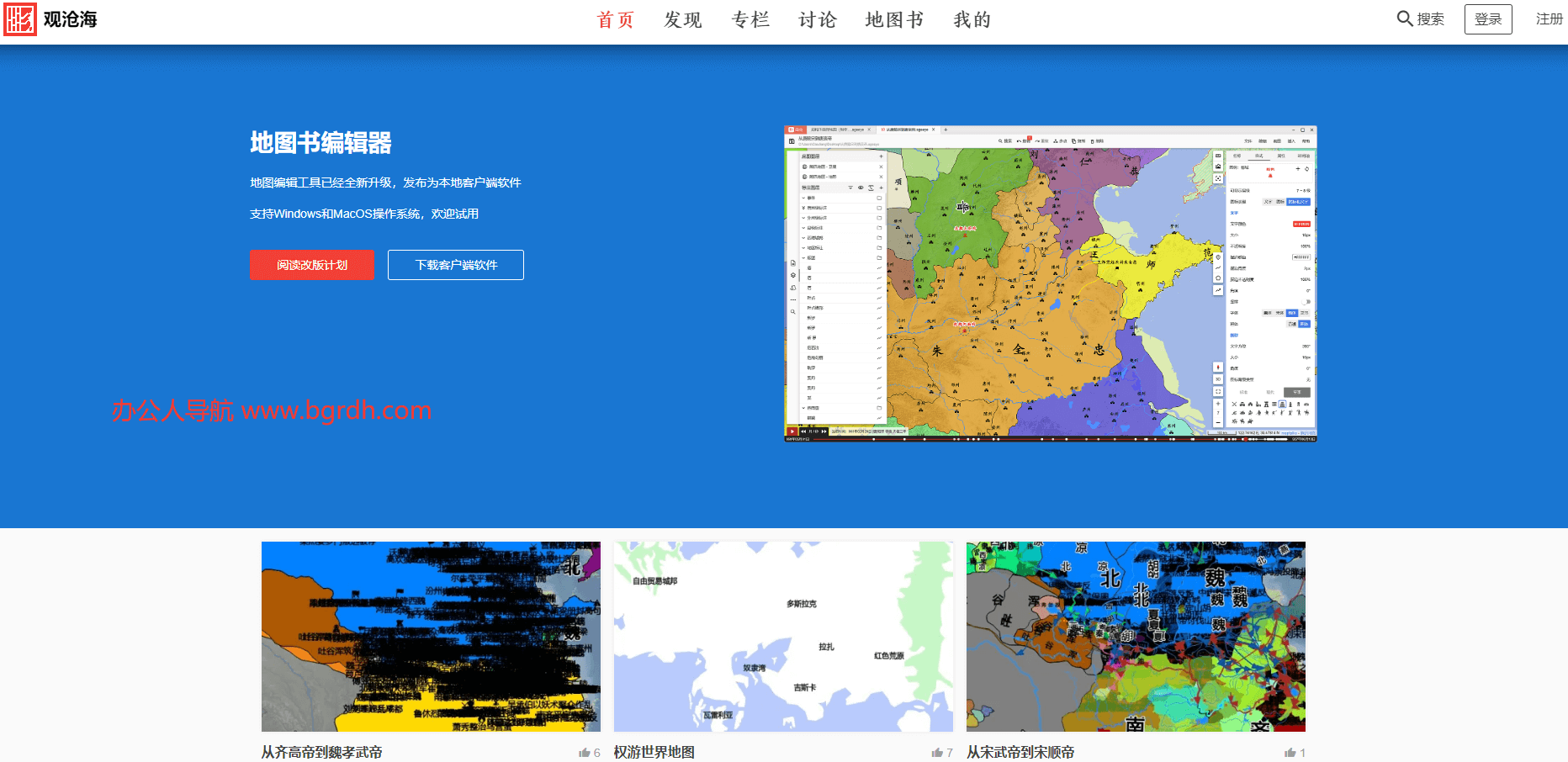The width and height of the screenshot is (1568, 762).
Task: Open the search magnifier icon
Action: click(x=1404, y=19)
